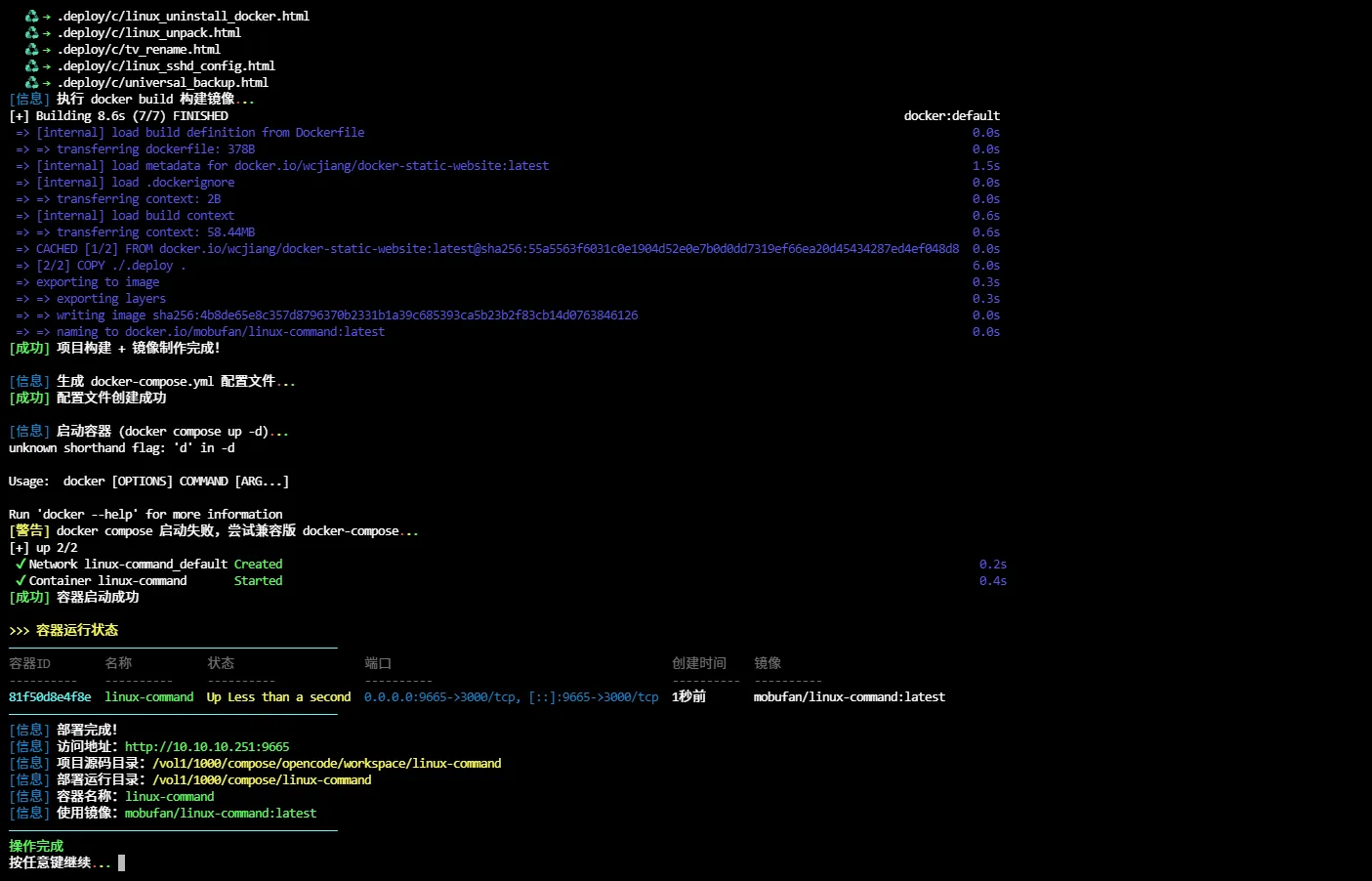This screenshot has width=1372, height=881.
Task: Click the project source path under opencode/workspace
Action: (x=326, y=764)
